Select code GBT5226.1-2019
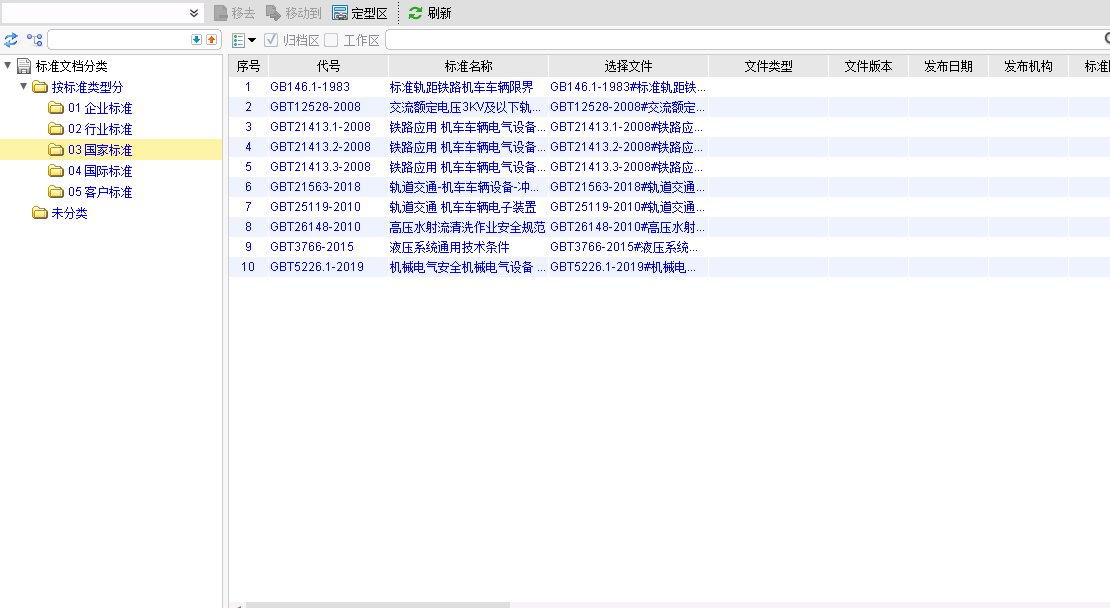Viewport: 1110px width, 608px height. tap(317, 267)
